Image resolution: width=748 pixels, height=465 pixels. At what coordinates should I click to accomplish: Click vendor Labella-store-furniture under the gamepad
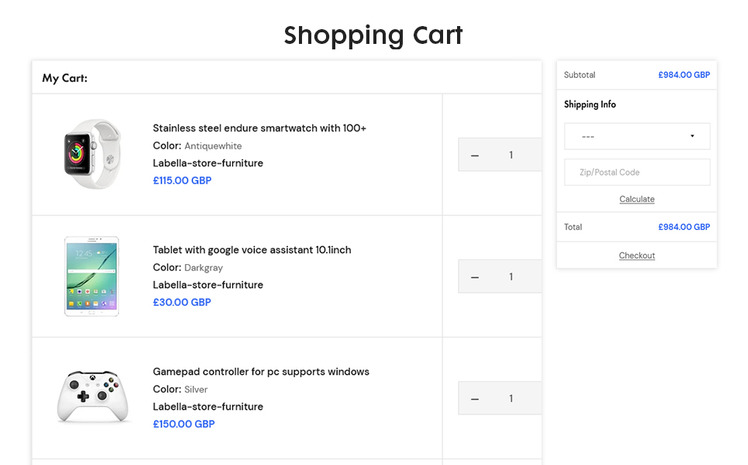click(208, 406)
